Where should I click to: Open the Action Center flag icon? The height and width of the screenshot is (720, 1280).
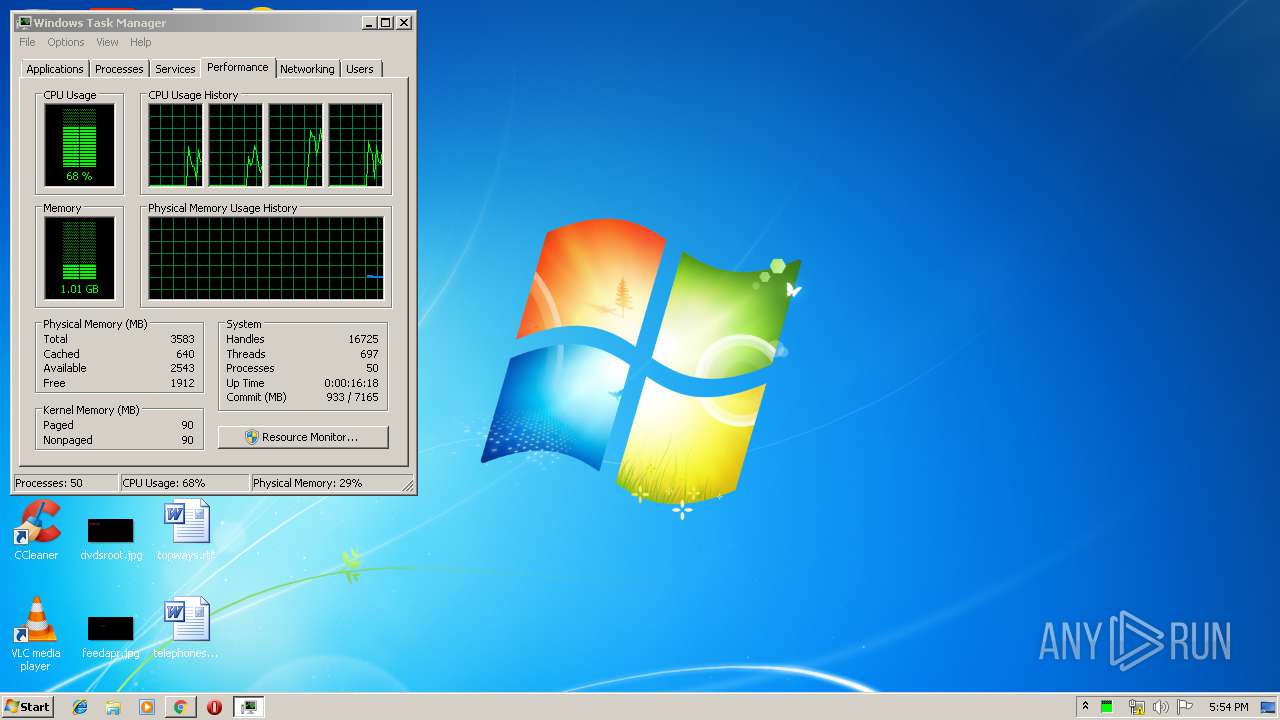point(1185,707)
